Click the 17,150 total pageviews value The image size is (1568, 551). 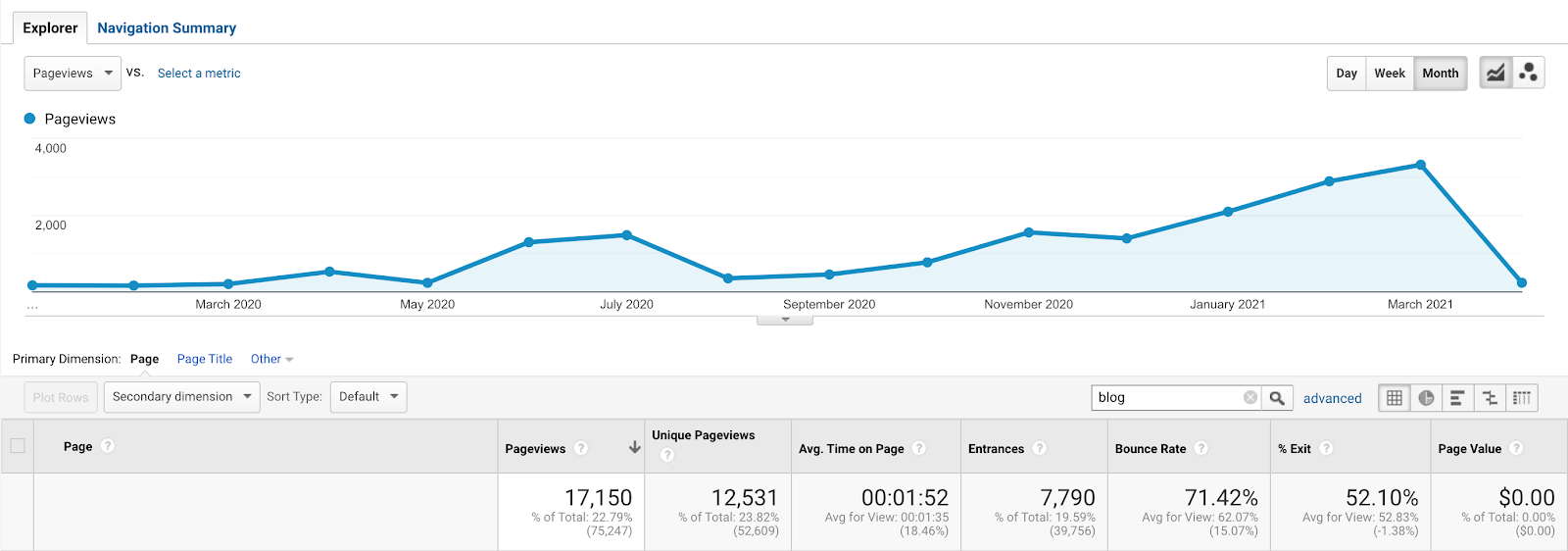pyautogui.click(x=598, y=498)
